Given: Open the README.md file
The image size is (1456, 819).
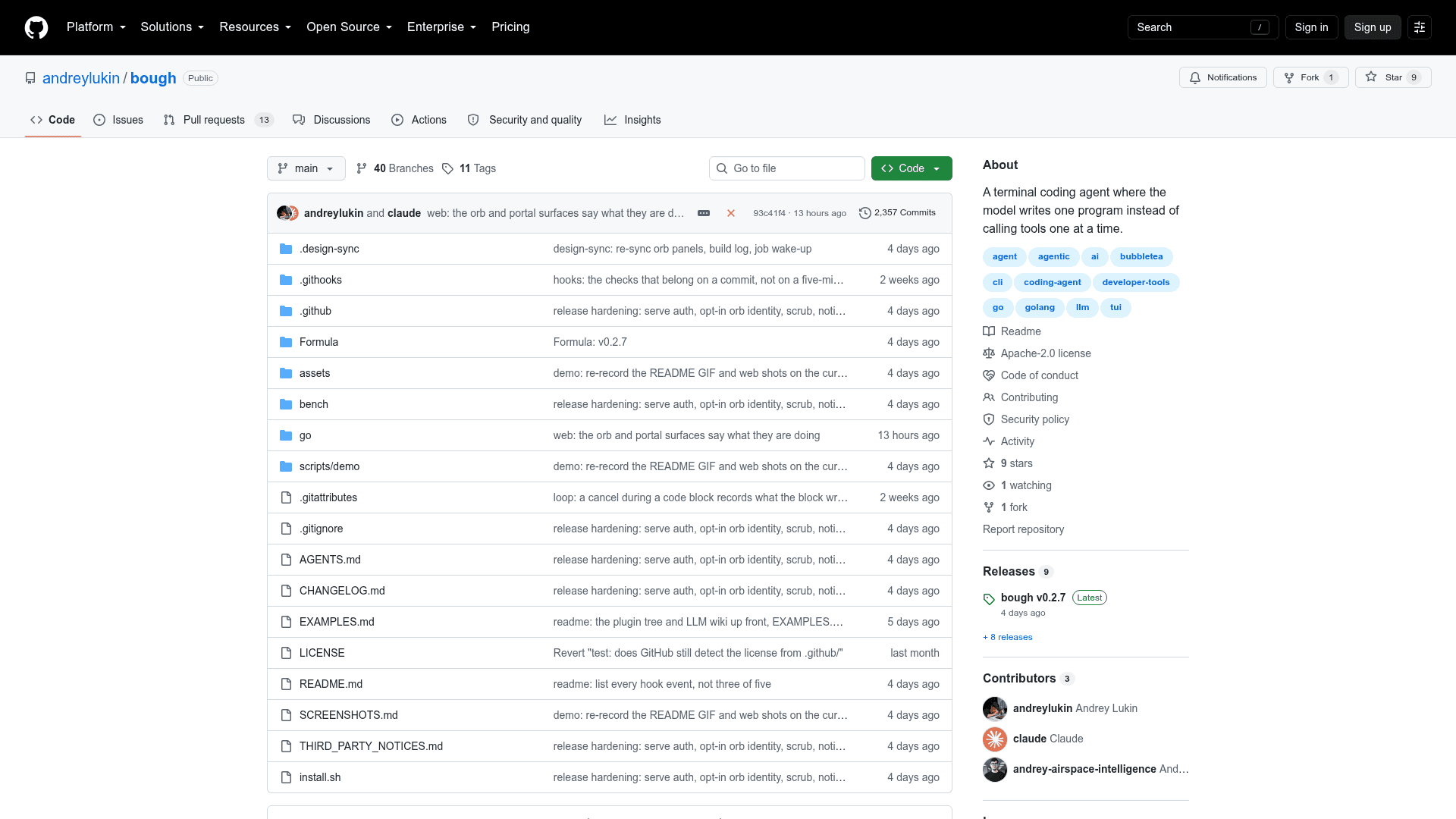Looking at the screenshot, I should [x=331, y=684].
